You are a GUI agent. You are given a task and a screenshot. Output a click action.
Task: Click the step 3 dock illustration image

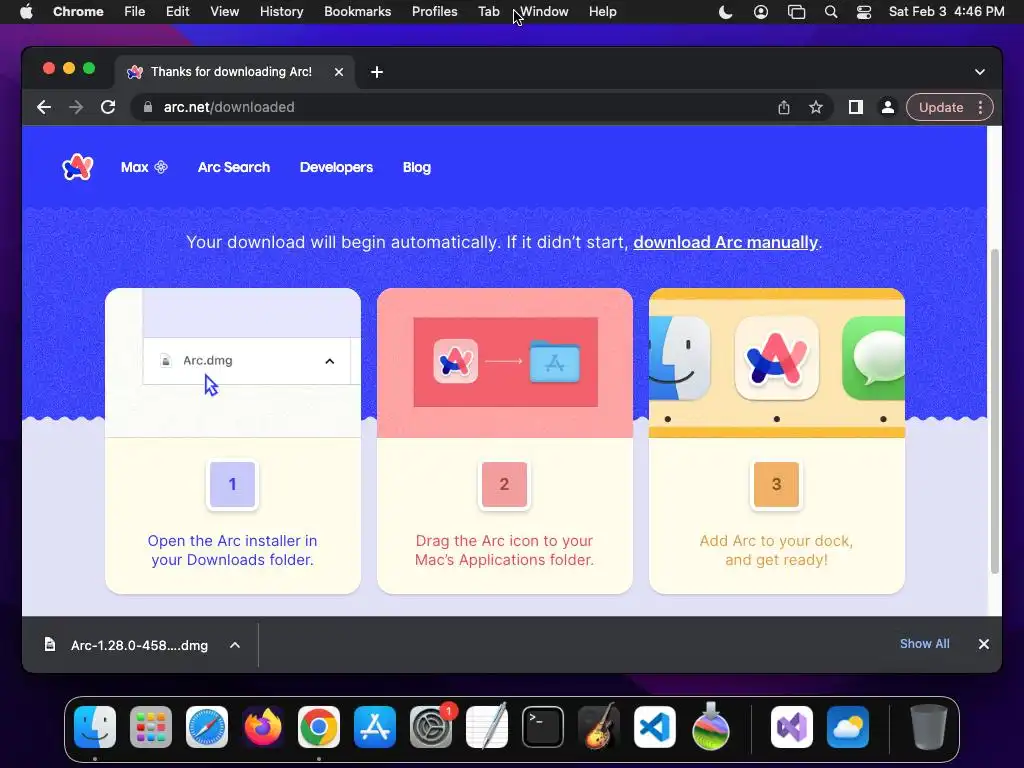pos(777,362)
